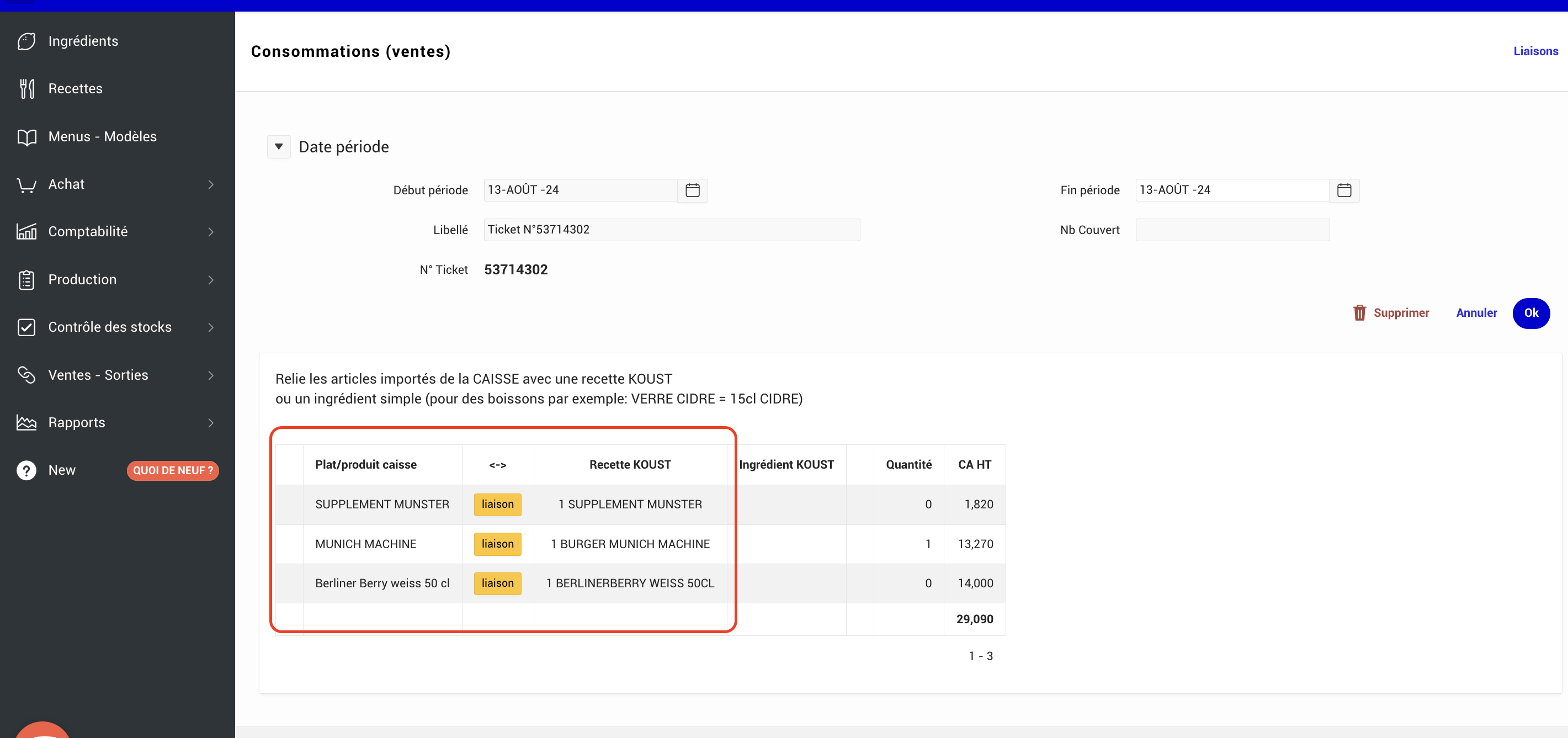The image size is (1568, 738).
Task: Click the 1,820 CA HT value
Action: point(979,505)
